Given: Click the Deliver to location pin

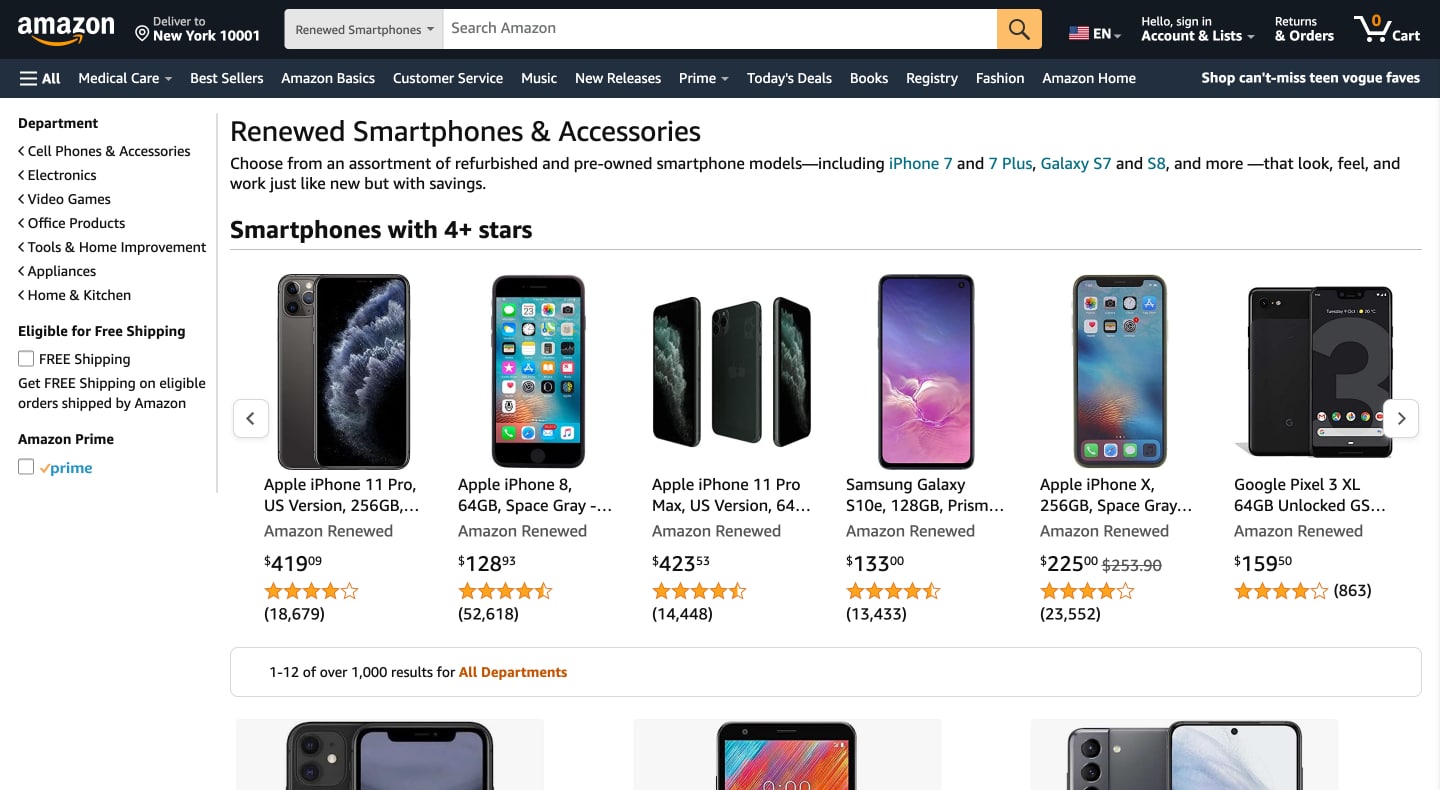Looking at the screenshot, I should click(x=142, y=34).
